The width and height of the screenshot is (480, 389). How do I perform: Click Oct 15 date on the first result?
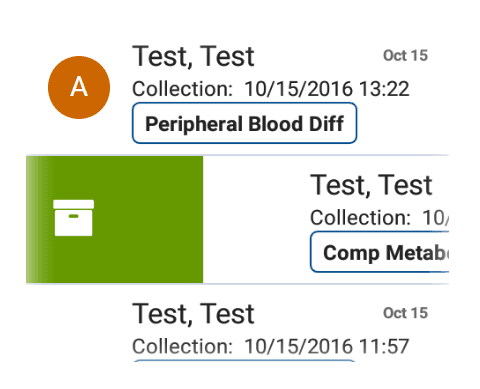405,56
